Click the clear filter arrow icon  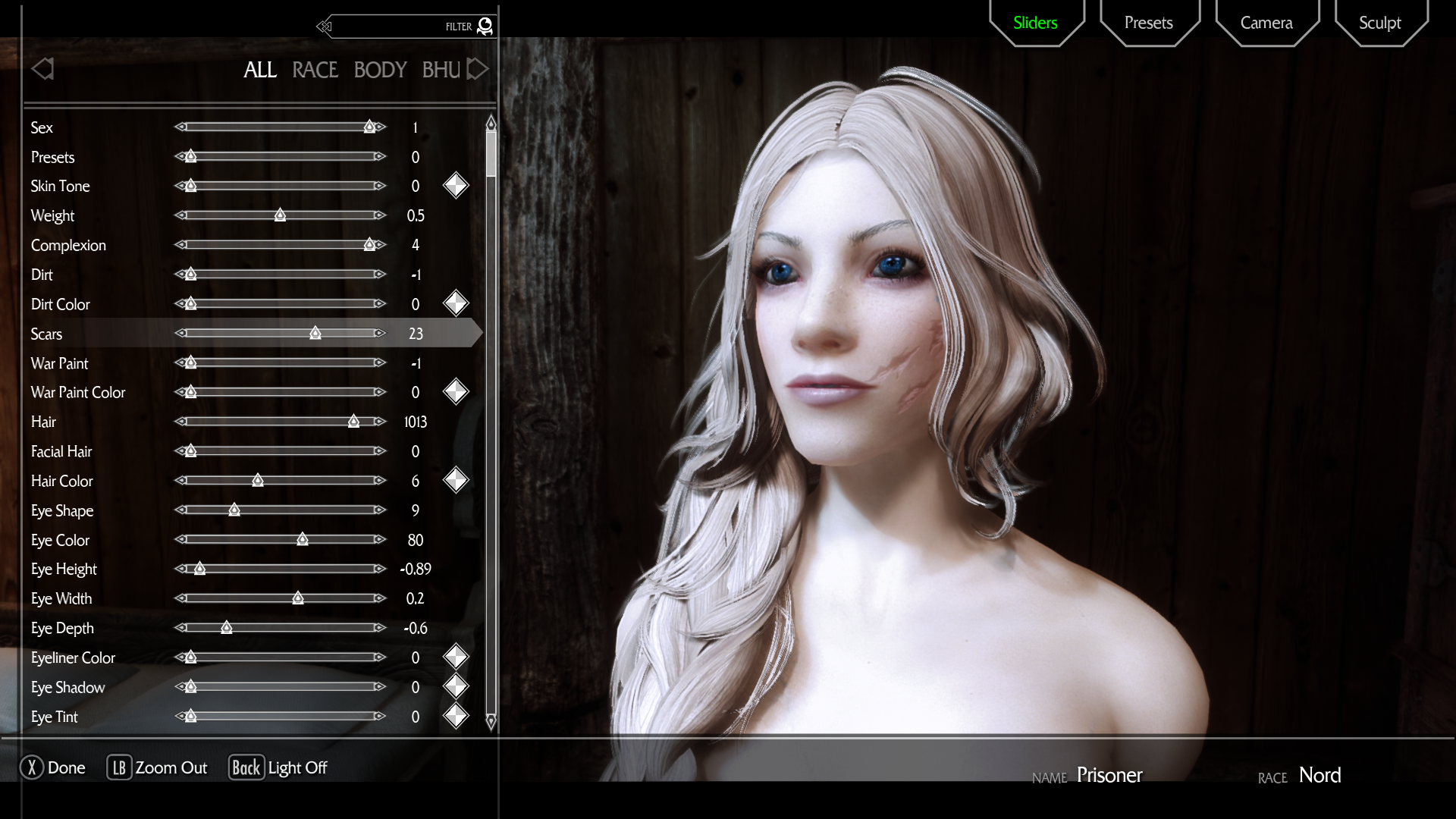pyautogui.click(x=325, y=27)
